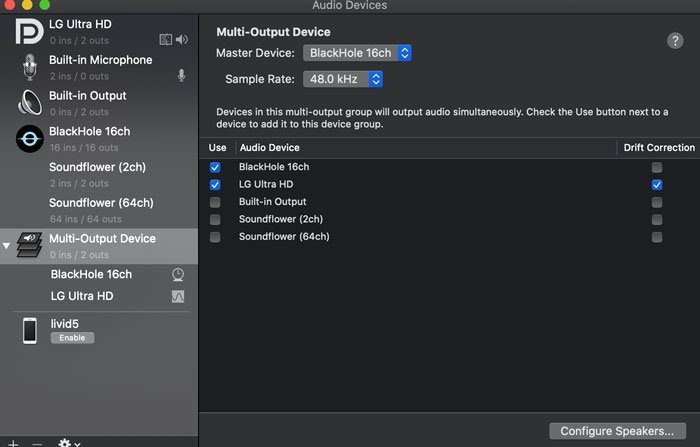Click master clock icon beside BlackHole 16ch sub-device
This screenshot has width=700, height=447.
point(178,274)
